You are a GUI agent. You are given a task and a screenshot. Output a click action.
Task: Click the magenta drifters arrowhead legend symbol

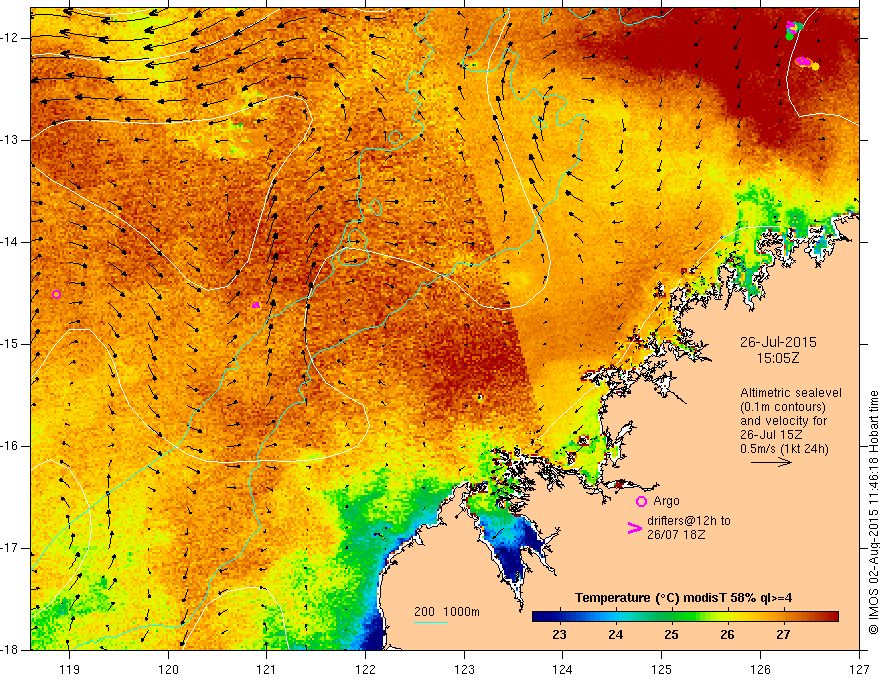tap(634, 527)
